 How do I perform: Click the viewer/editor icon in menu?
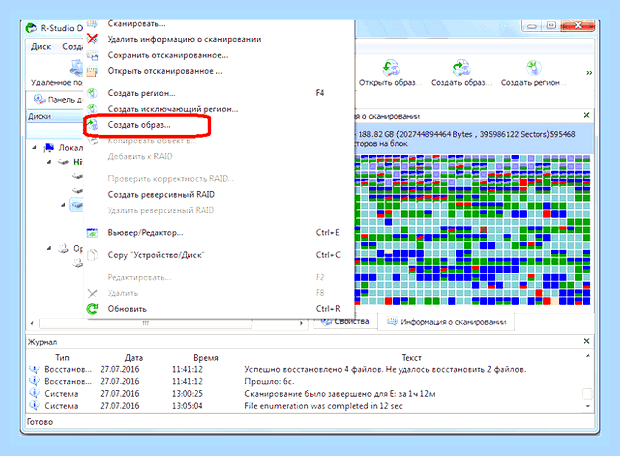(x=93, y=233)
